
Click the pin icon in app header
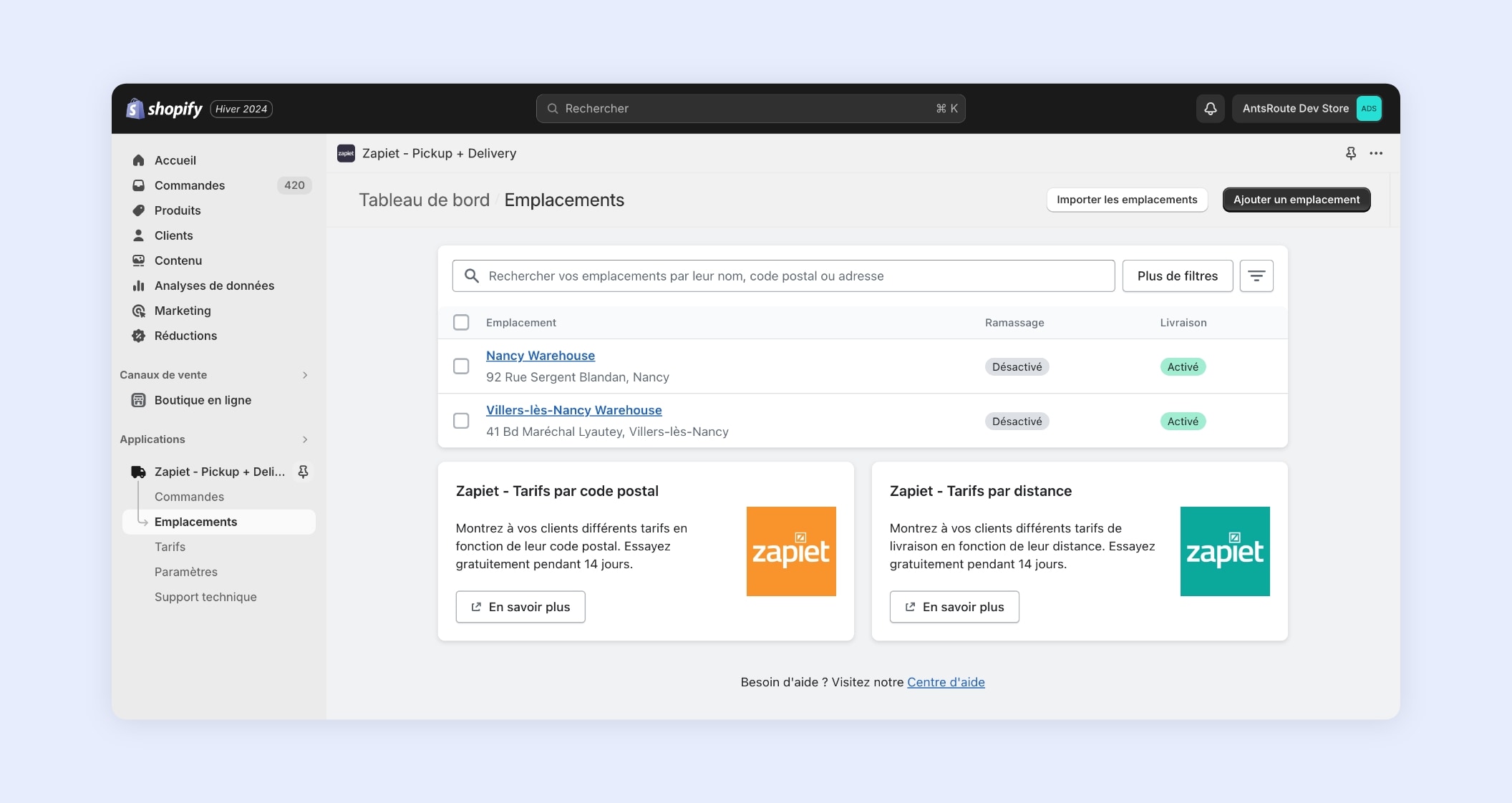pos(1350,153)
